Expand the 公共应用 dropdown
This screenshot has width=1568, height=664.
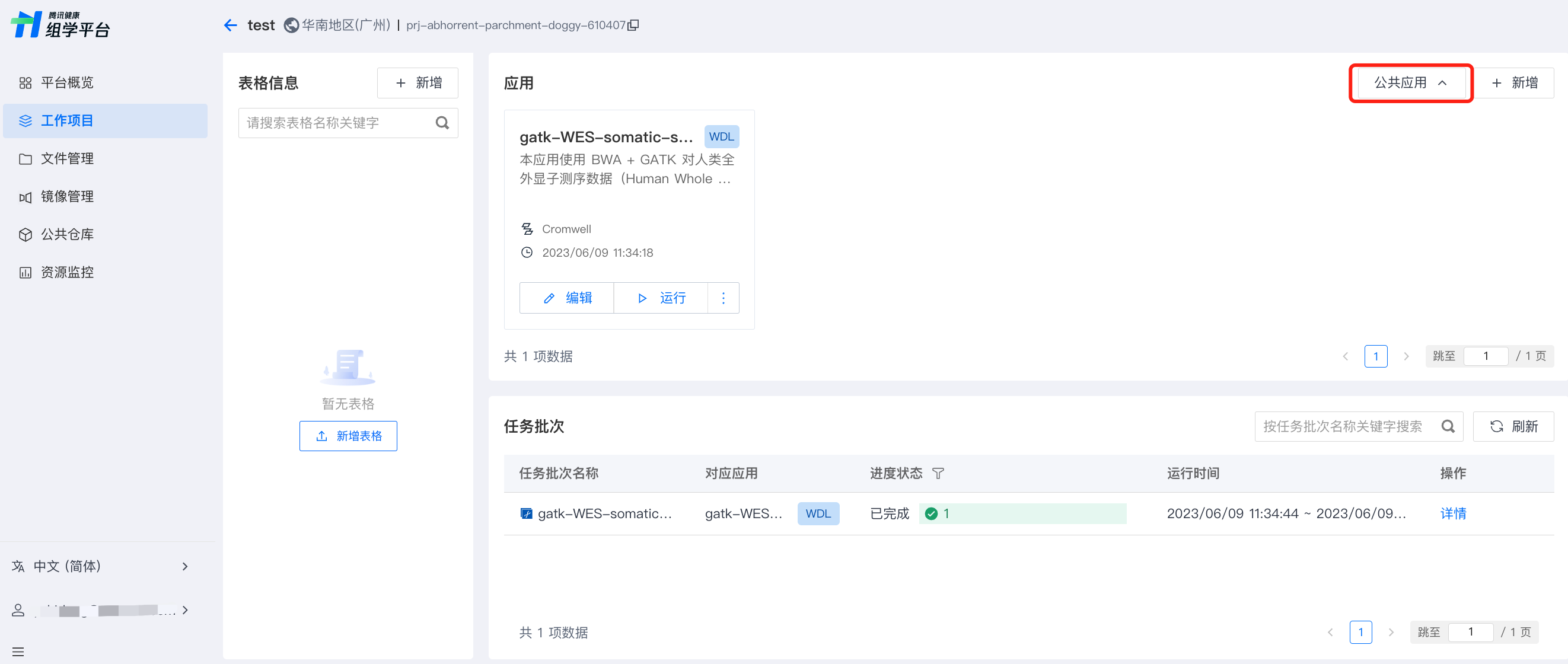1410,83
